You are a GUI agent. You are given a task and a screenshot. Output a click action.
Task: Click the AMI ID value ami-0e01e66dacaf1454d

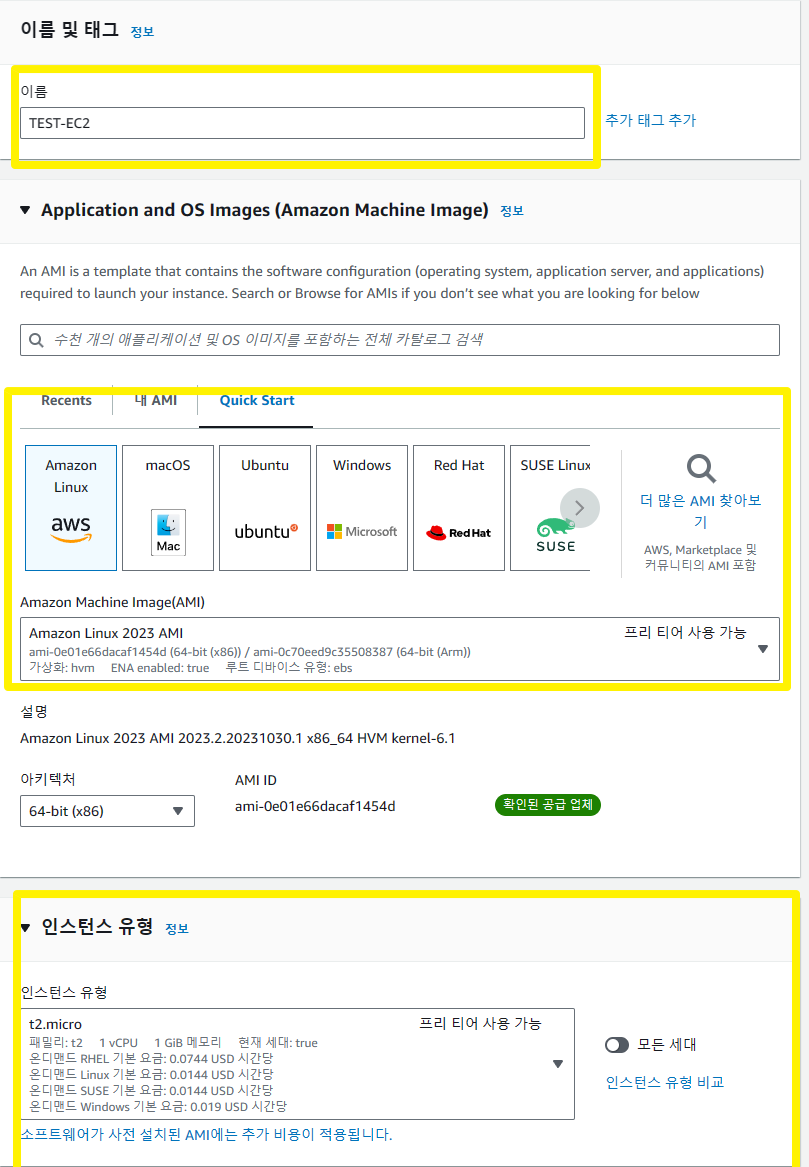coord(315,807)
